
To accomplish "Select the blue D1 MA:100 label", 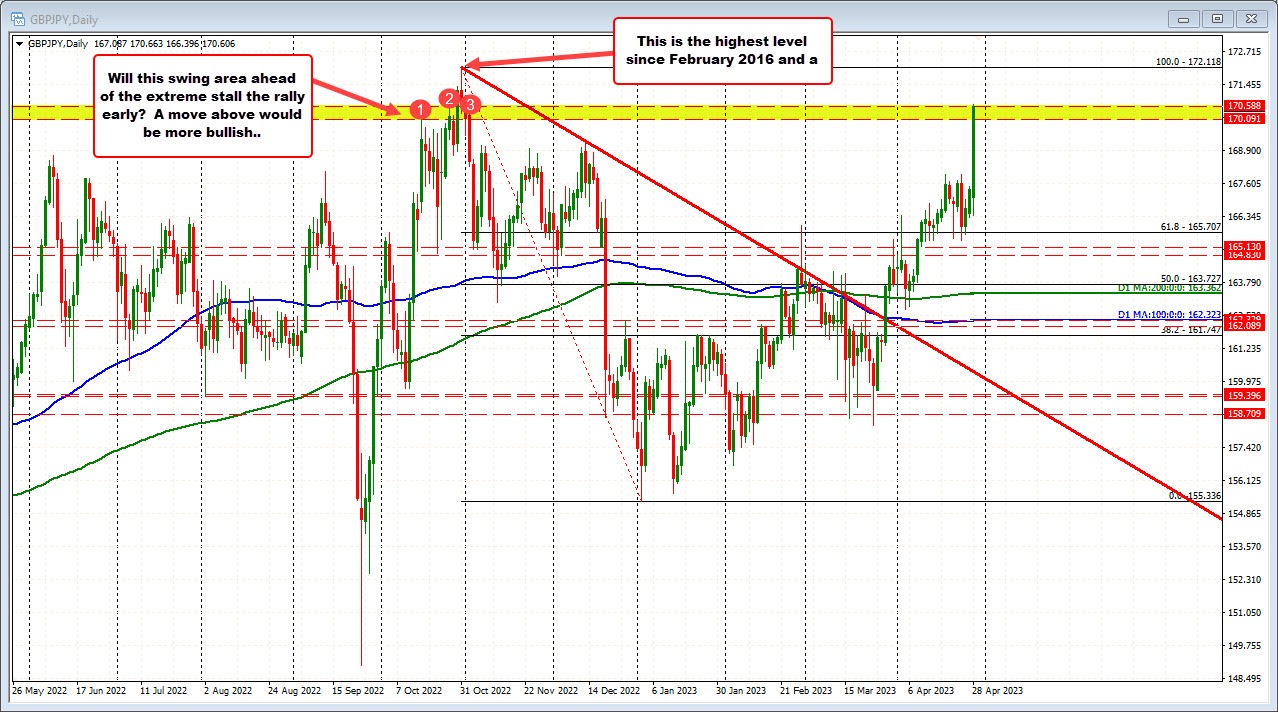I will pos(1169,315).
